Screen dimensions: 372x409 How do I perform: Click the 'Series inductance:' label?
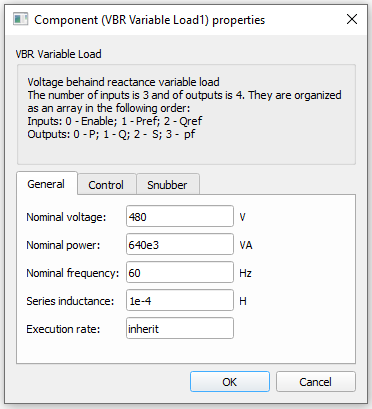tap(70, 301)
